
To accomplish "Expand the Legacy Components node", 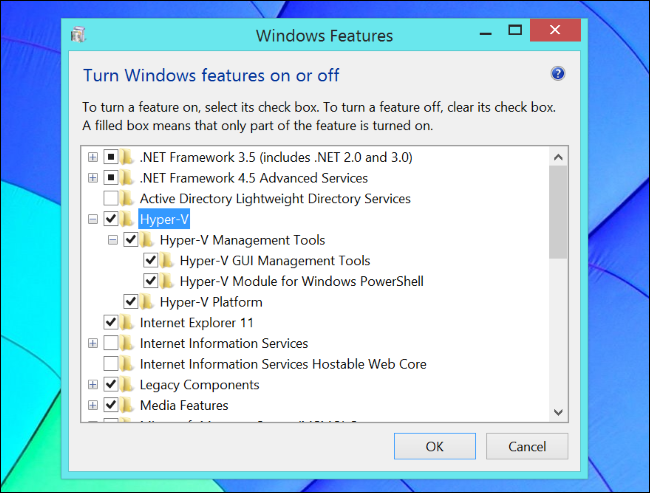I will [93, 385].
